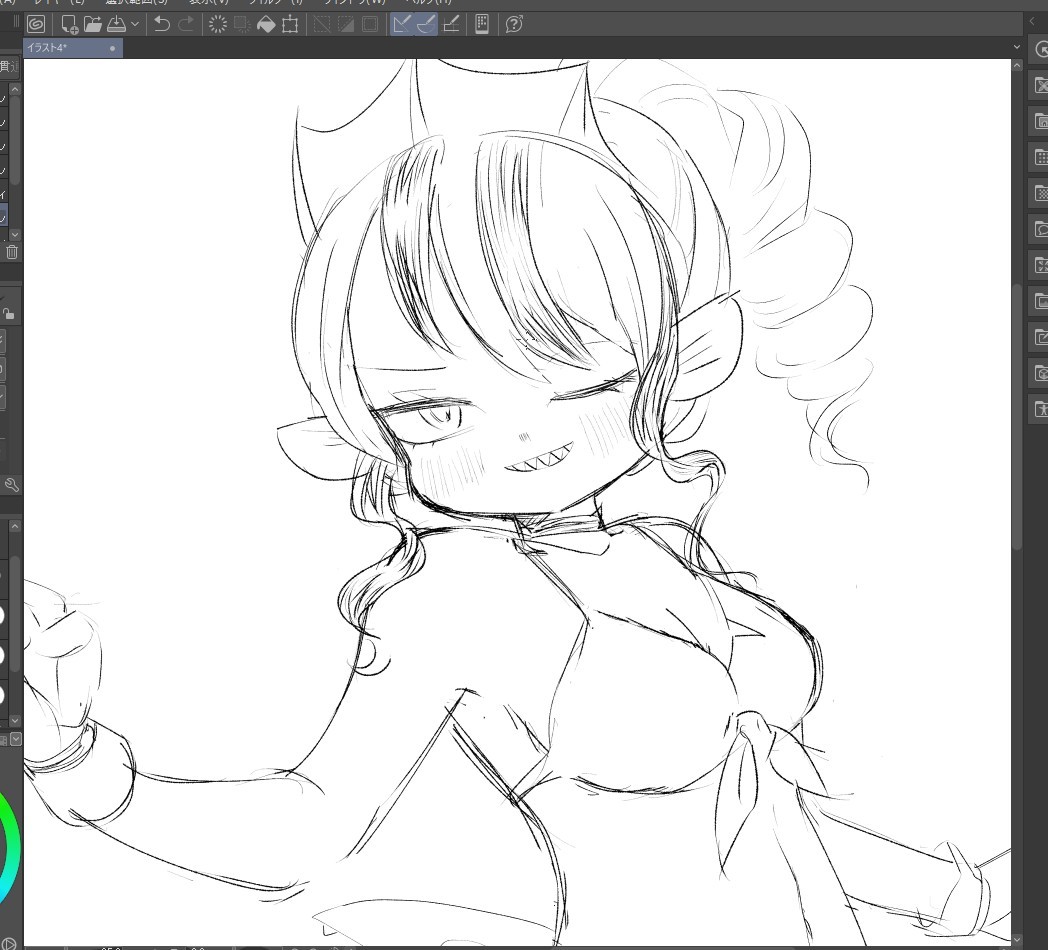1048x950 pixels.
Task: Click the Open file folder icon
Action: point(93,25)
